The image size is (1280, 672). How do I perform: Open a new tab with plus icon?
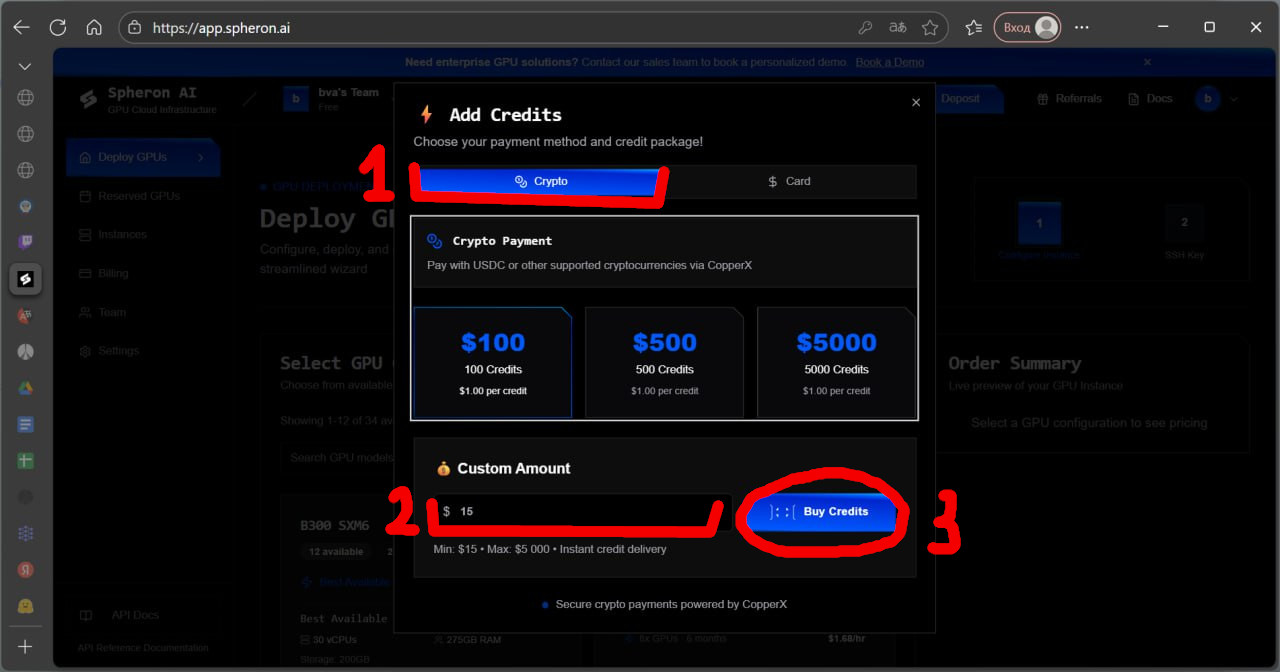pos(25,647)
